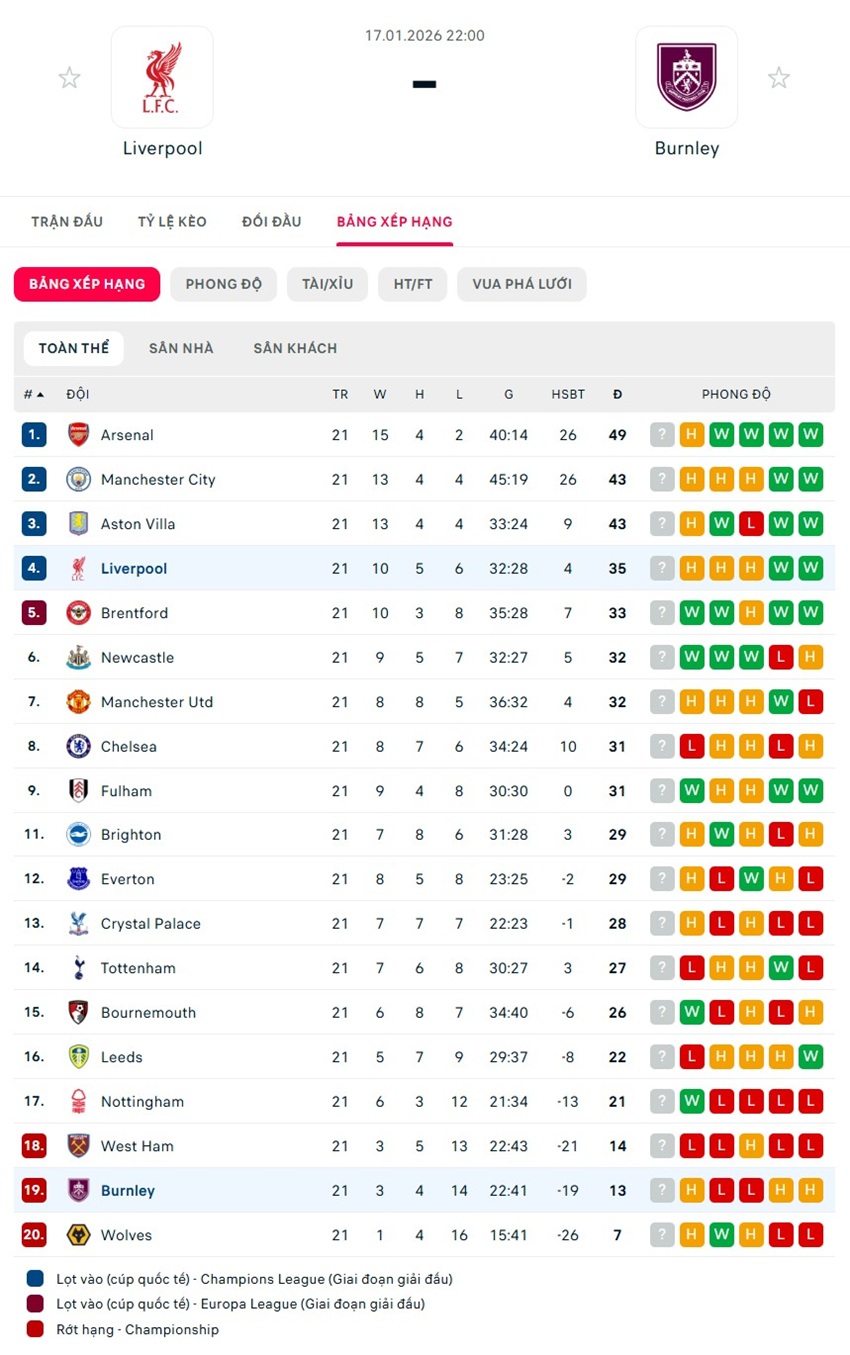This screenshot has width=850, height=1355.
Task: Favorite Liverpool with the star icon
Action: 69,78
